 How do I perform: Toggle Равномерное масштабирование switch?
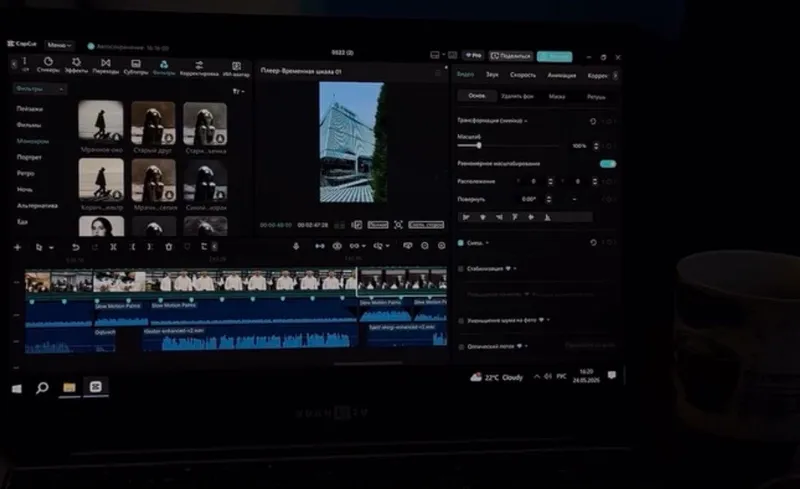click(608, 164)
